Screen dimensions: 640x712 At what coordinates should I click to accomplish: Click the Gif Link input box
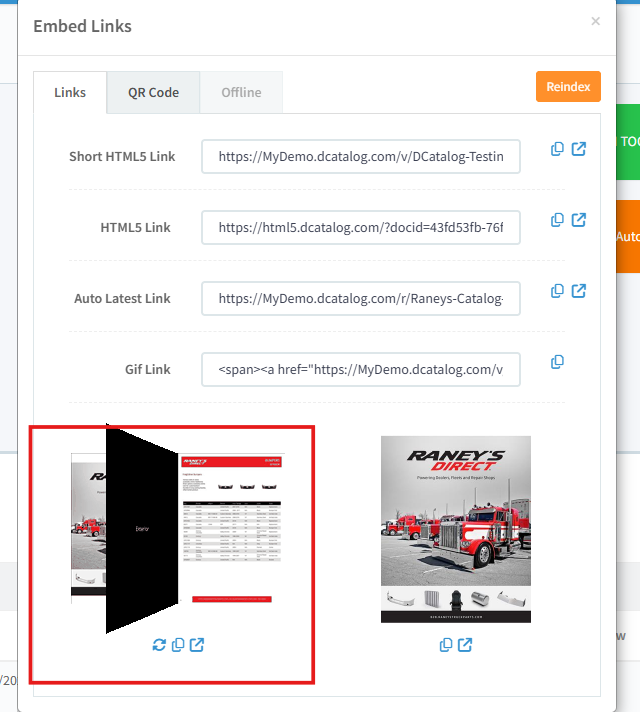(x=360, y=370)
